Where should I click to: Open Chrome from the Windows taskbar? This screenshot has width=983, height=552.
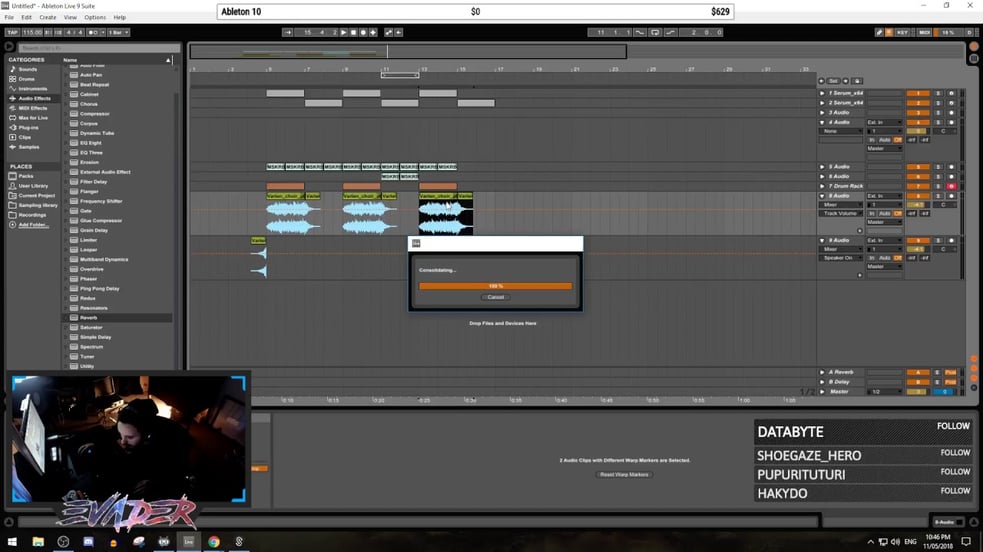tap(214, 541)
